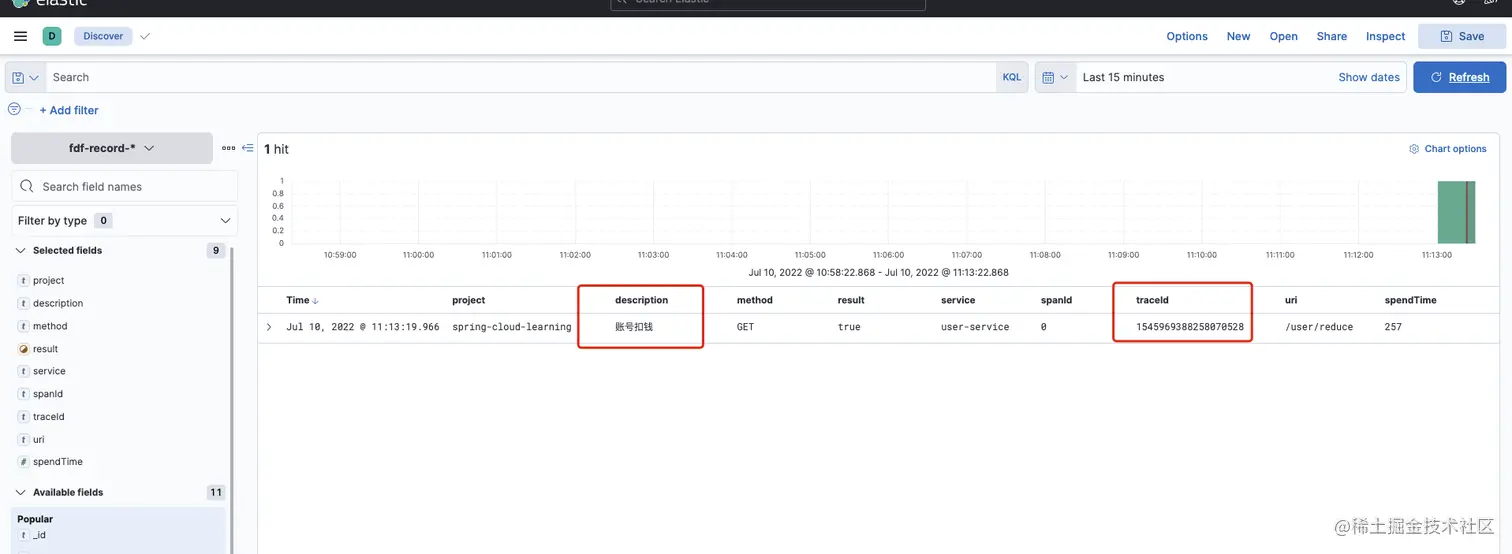Collapse the Selected fields section
Viewport: 1512px width, 554px height.
click(x=21, y=251)
